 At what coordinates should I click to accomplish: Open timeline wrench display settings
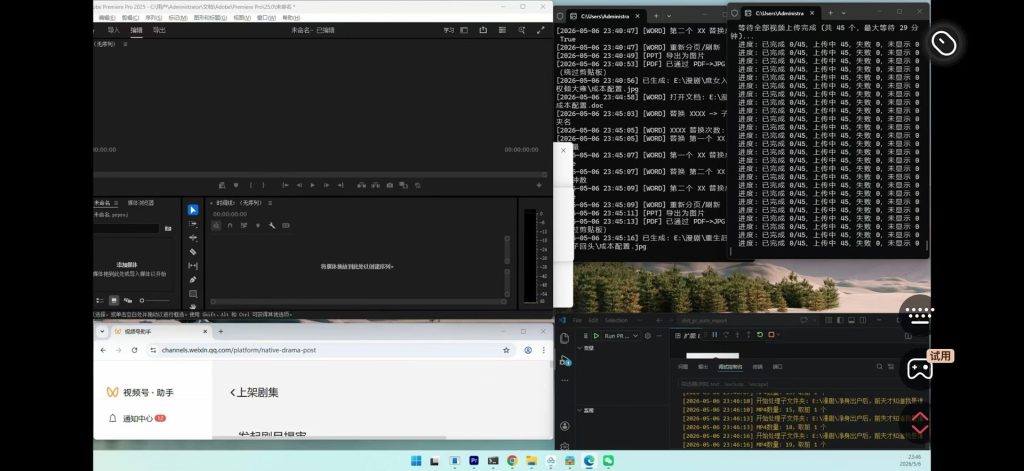272,225
